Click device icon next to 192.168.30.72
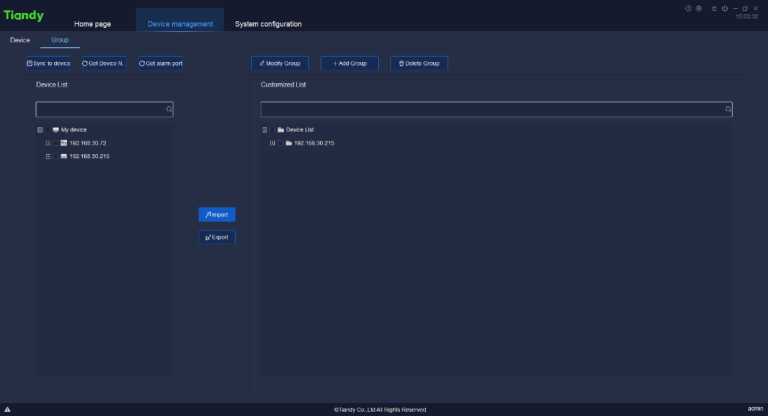 (x=64, y=143)
